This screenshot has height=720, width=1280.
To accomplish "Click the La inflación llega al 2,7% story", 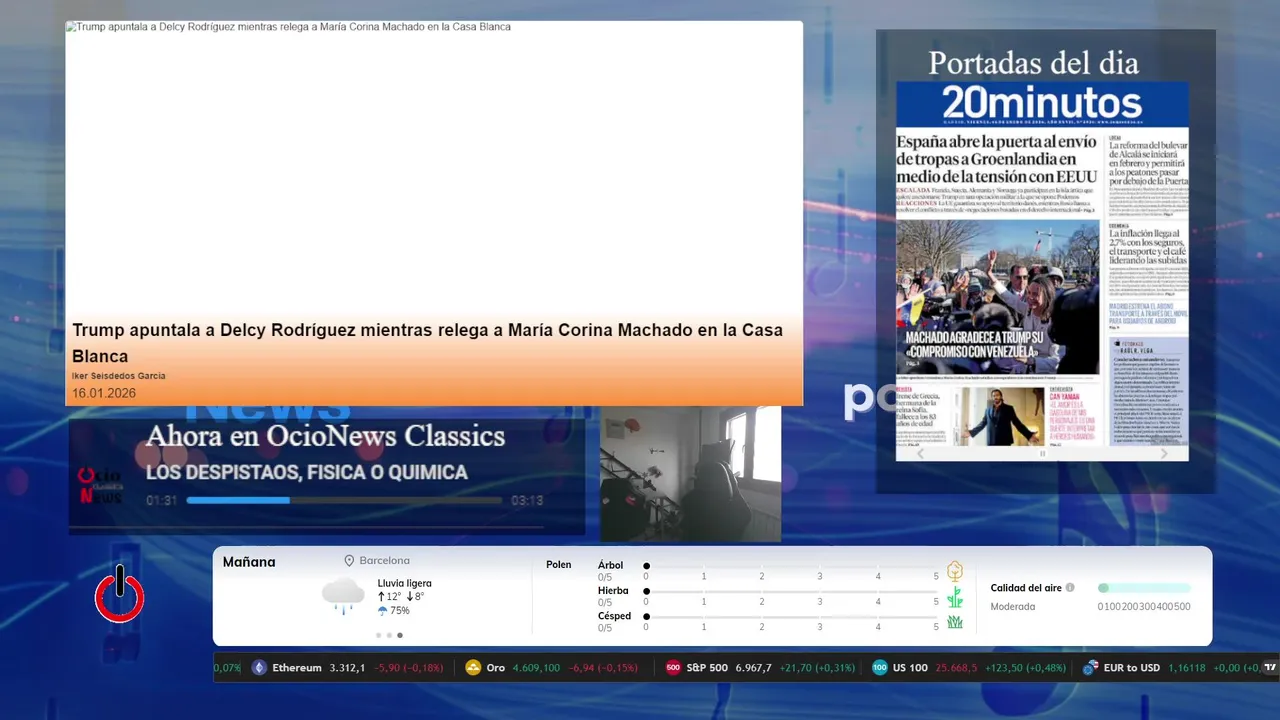I will click(1148, 246).
